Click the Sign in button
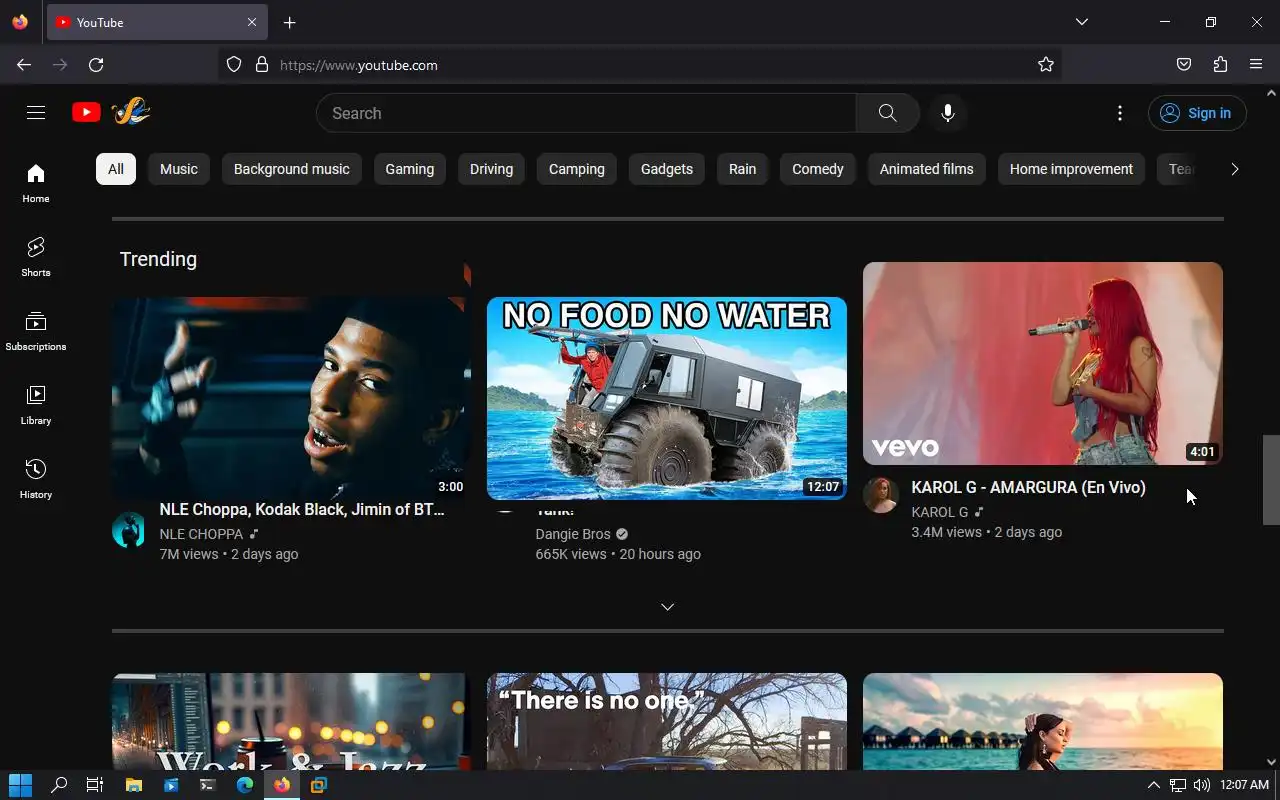The height and width of the screenshot is (800, 1280). pyautogui.click(x=1197, y=113)
